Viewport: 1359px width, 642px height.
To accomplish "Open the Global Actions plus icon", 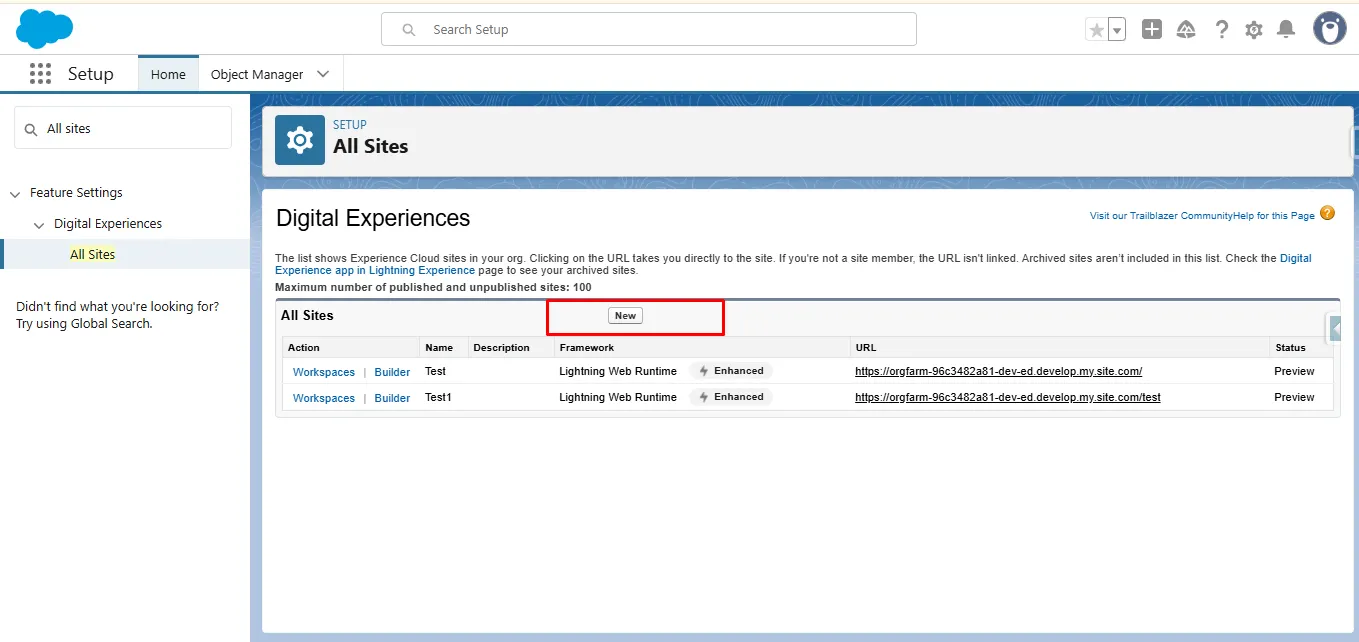I will click(x=1152, y=30).
